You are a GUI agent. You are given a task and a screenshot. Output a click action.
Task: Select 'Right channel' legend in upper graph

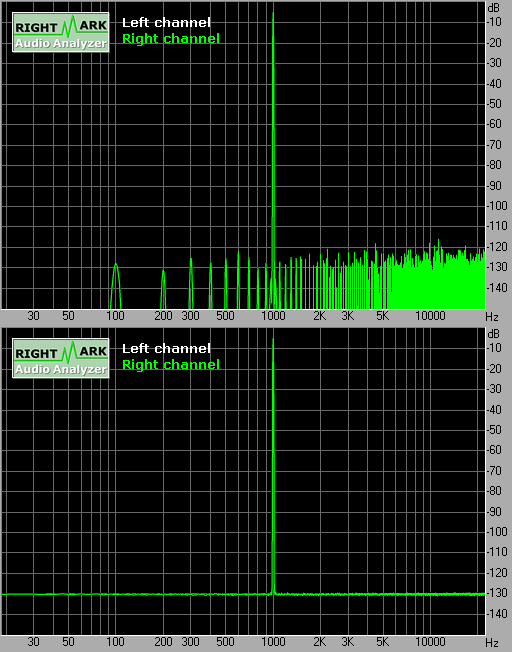tap(171, 39)
